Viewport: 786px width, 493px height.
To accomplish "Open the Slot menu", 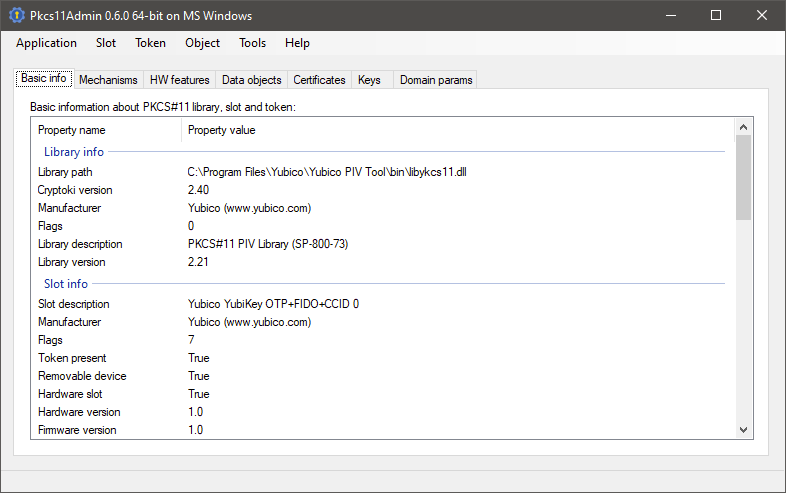I will (x=106, y=43).
